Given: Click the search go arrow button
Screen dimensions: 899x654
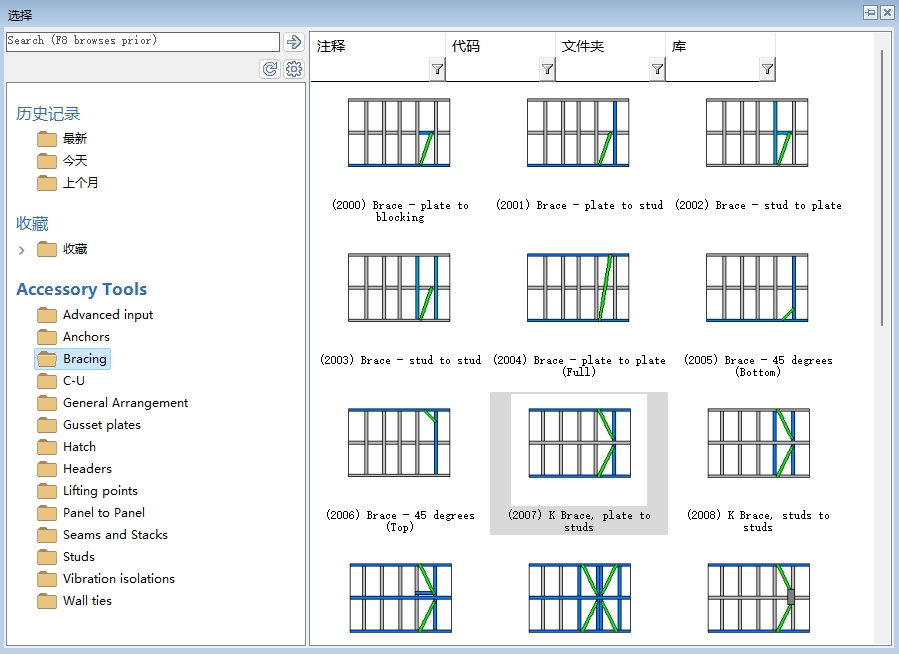Looking at the screenshot, I should (x=294, y=42).
